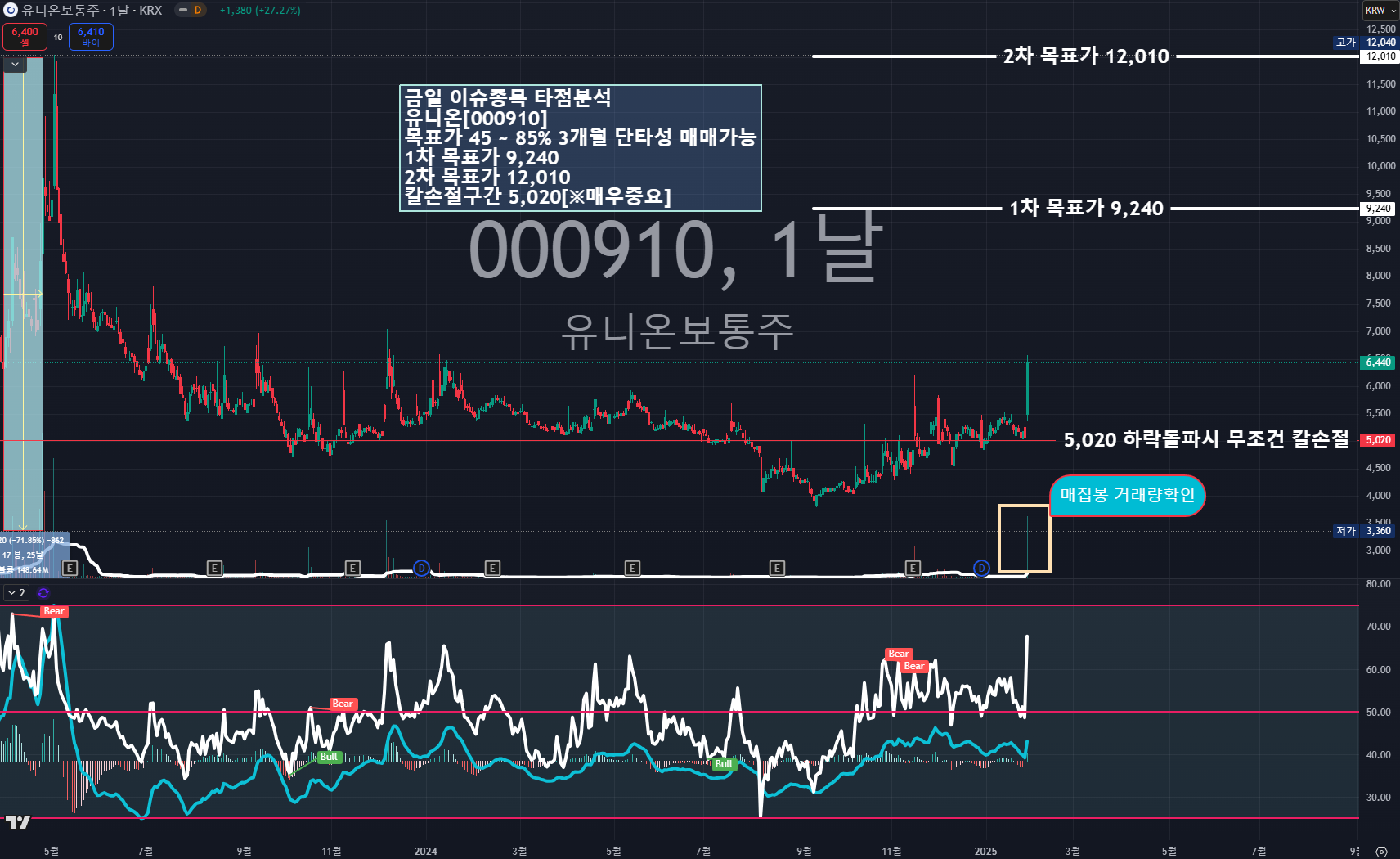Expand the indicator legend showing 2
This screenshot has width=1400, height=859.
coord(16,593)
